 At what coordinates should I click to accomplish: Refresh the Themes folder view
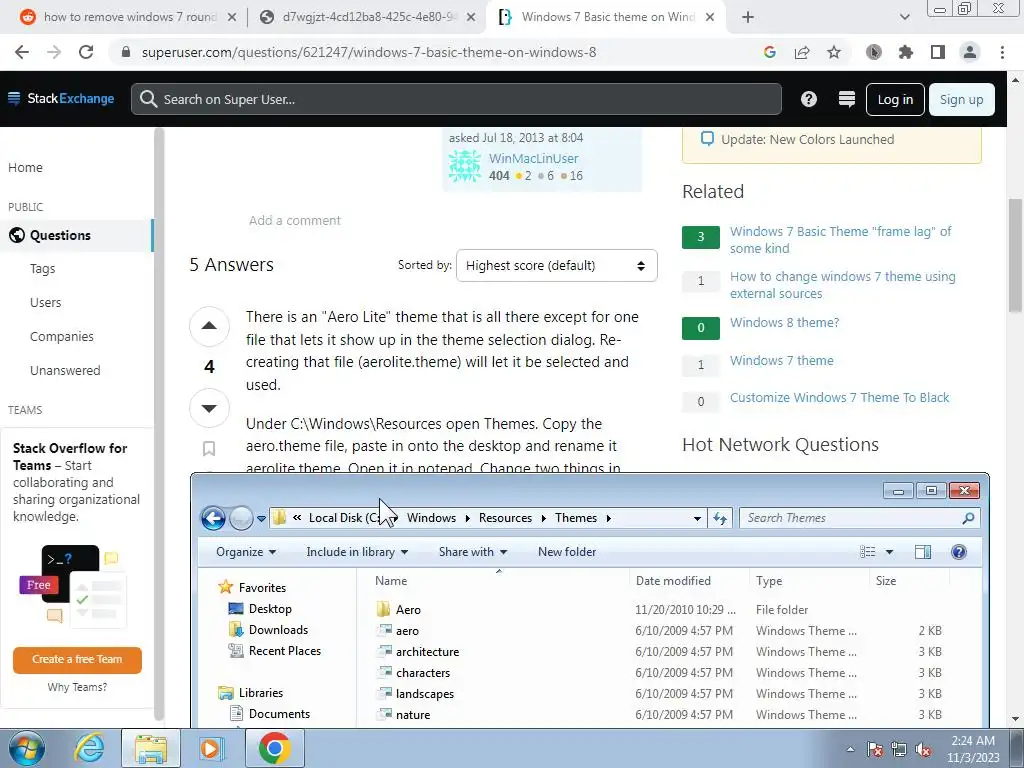(720, 519)
